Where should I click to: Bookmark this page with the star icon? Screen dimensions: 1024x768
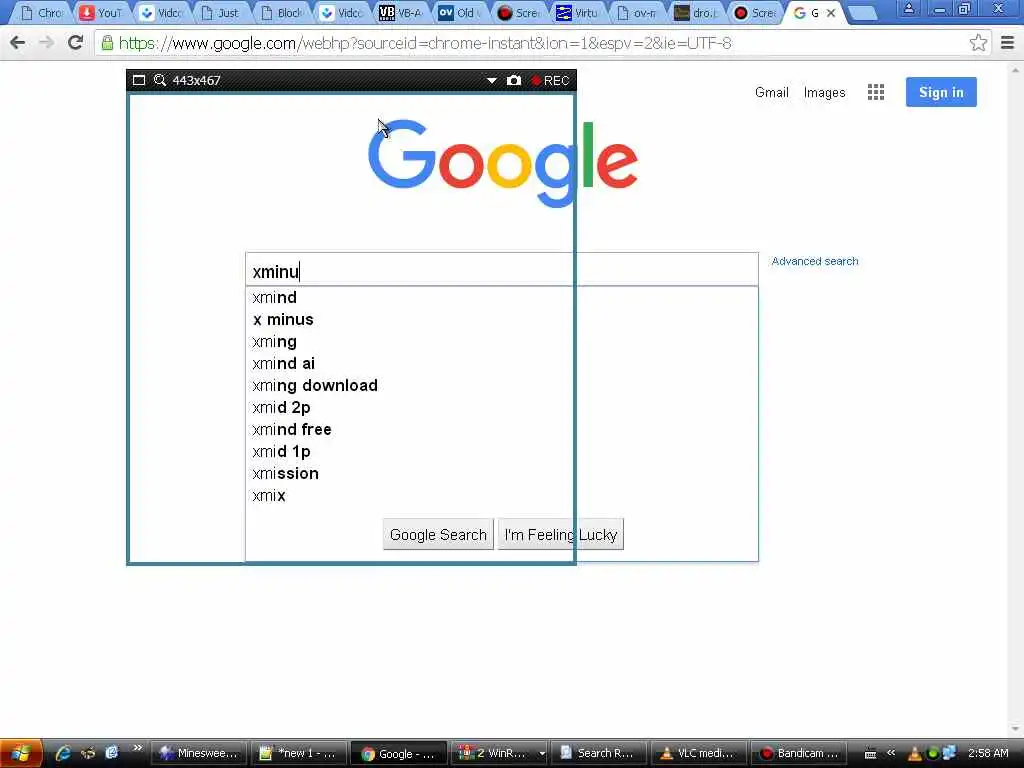tap(978, 43)
